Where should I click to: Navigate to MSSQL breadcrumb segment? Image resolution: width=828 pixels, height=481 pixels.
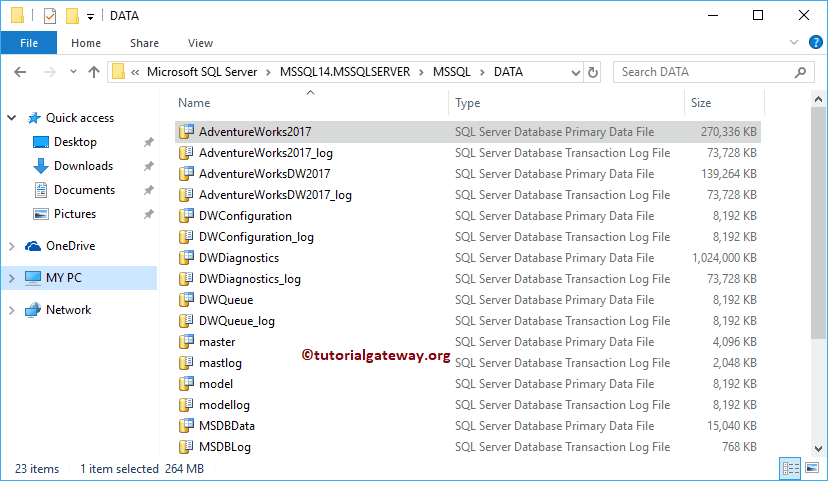451,72
